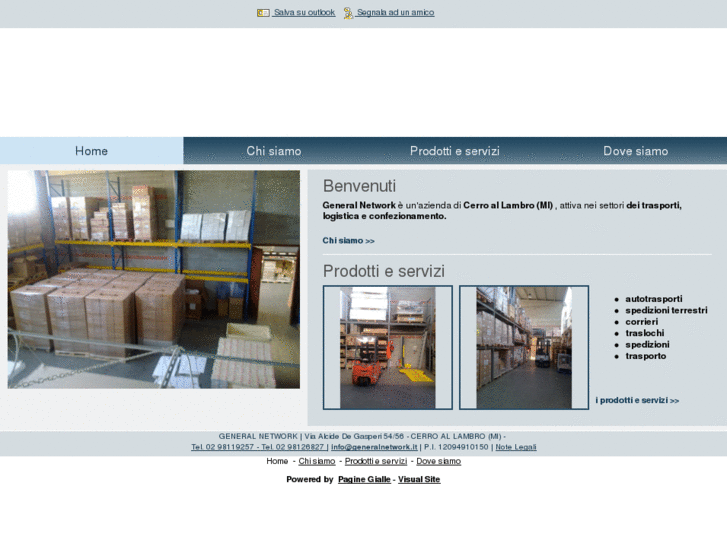Click the 'autotrasporti' list item
The height and width of the screenshot is (545, 727).
[x=654, y=299]
